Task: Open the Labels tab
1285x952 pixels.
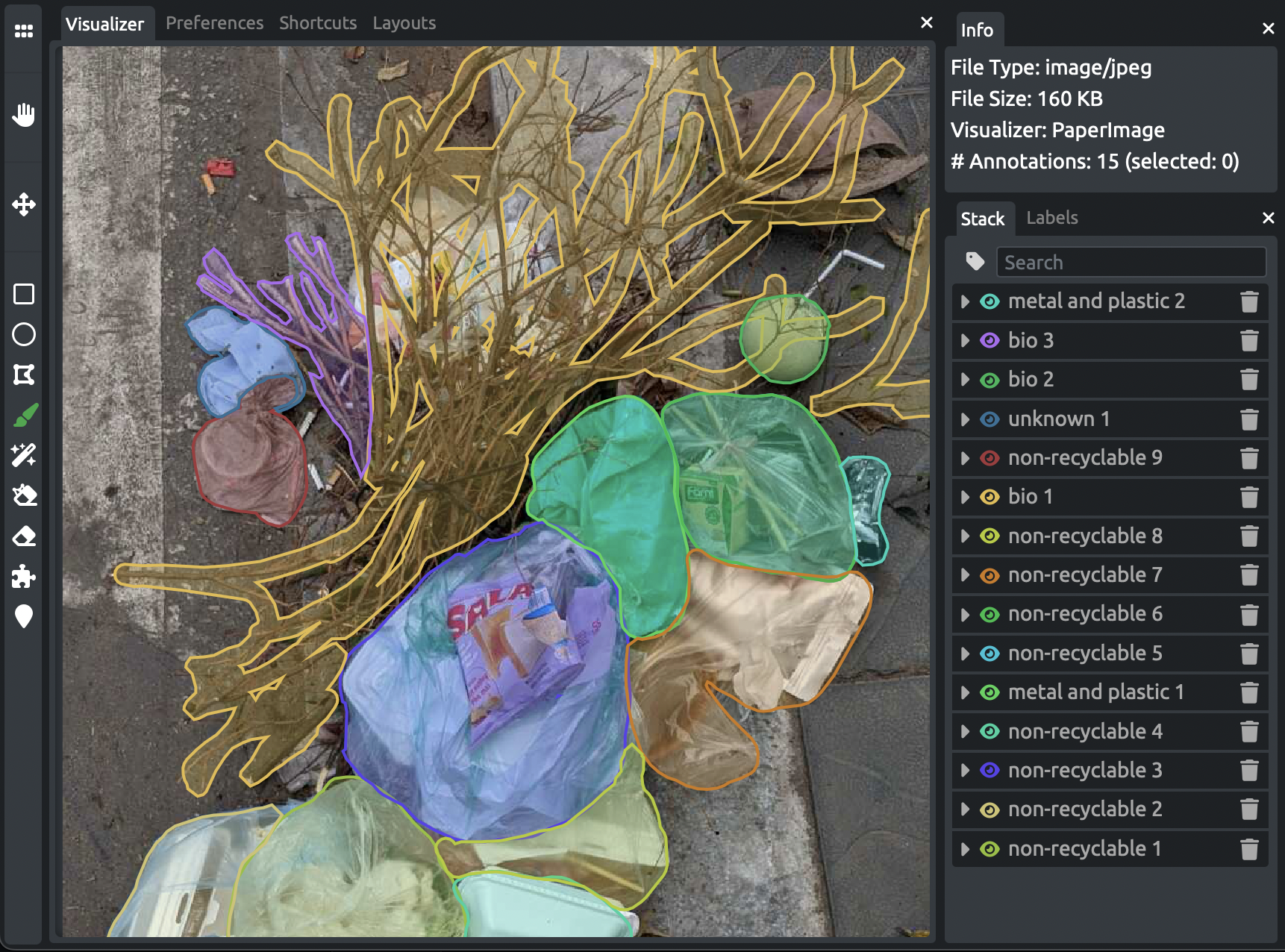Action: (x=1051, y=218)
